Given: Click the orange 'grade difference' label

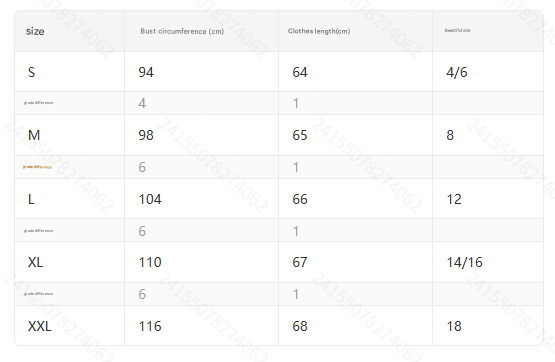Looking at the screenshot, I should pyautogui.click(x=38, y=167).
